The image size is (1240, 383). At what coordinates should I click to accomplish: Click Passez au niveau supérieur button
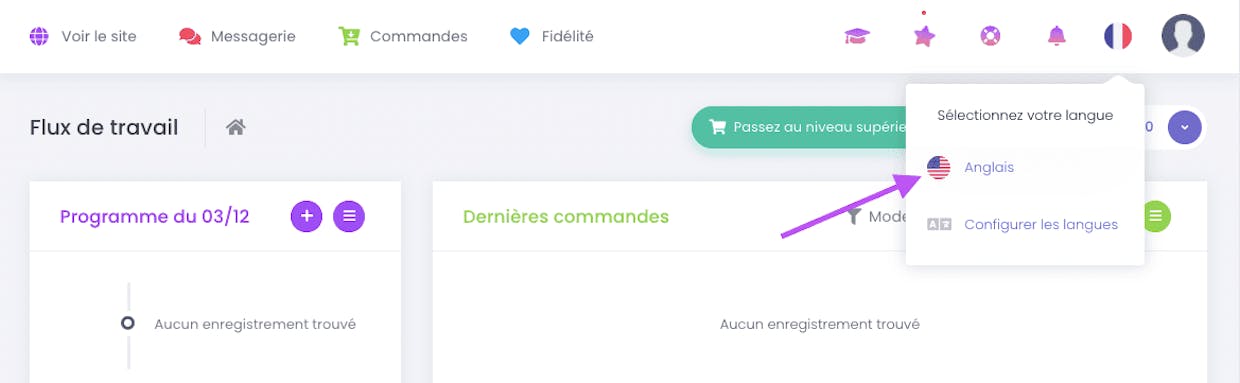tap(799, 127)
